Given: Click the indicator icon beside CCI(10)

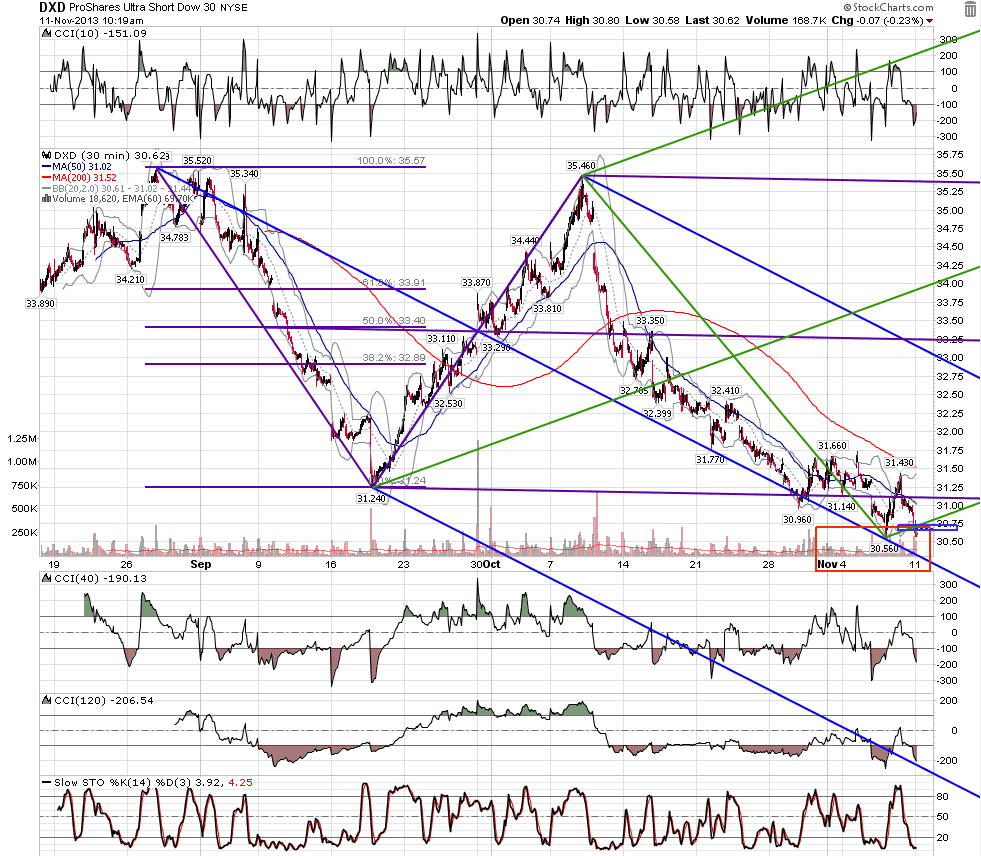Looking at the screenshot, I should click(x=46, y=33).
